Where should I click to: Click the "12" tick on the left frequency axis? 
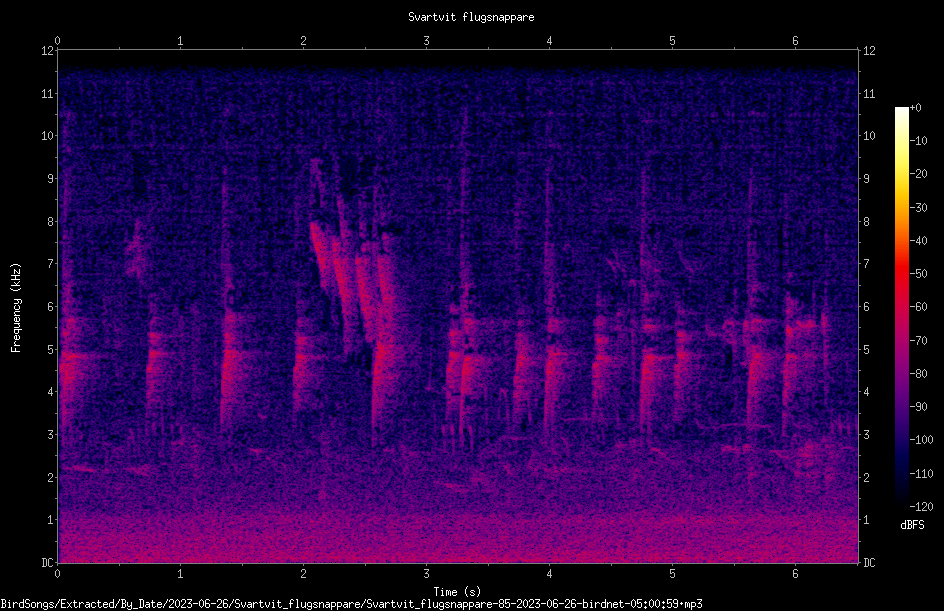(47, 51)
